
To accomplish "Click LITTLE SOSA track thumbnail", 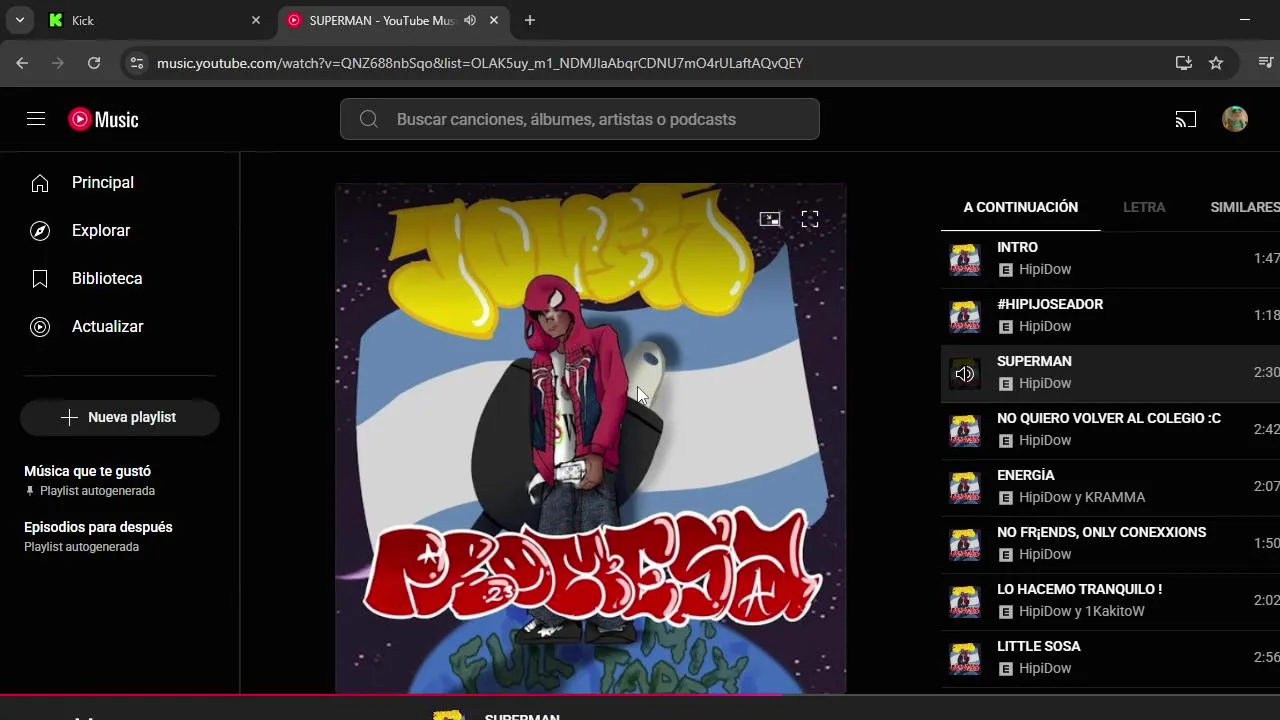I will click(965, 659).
